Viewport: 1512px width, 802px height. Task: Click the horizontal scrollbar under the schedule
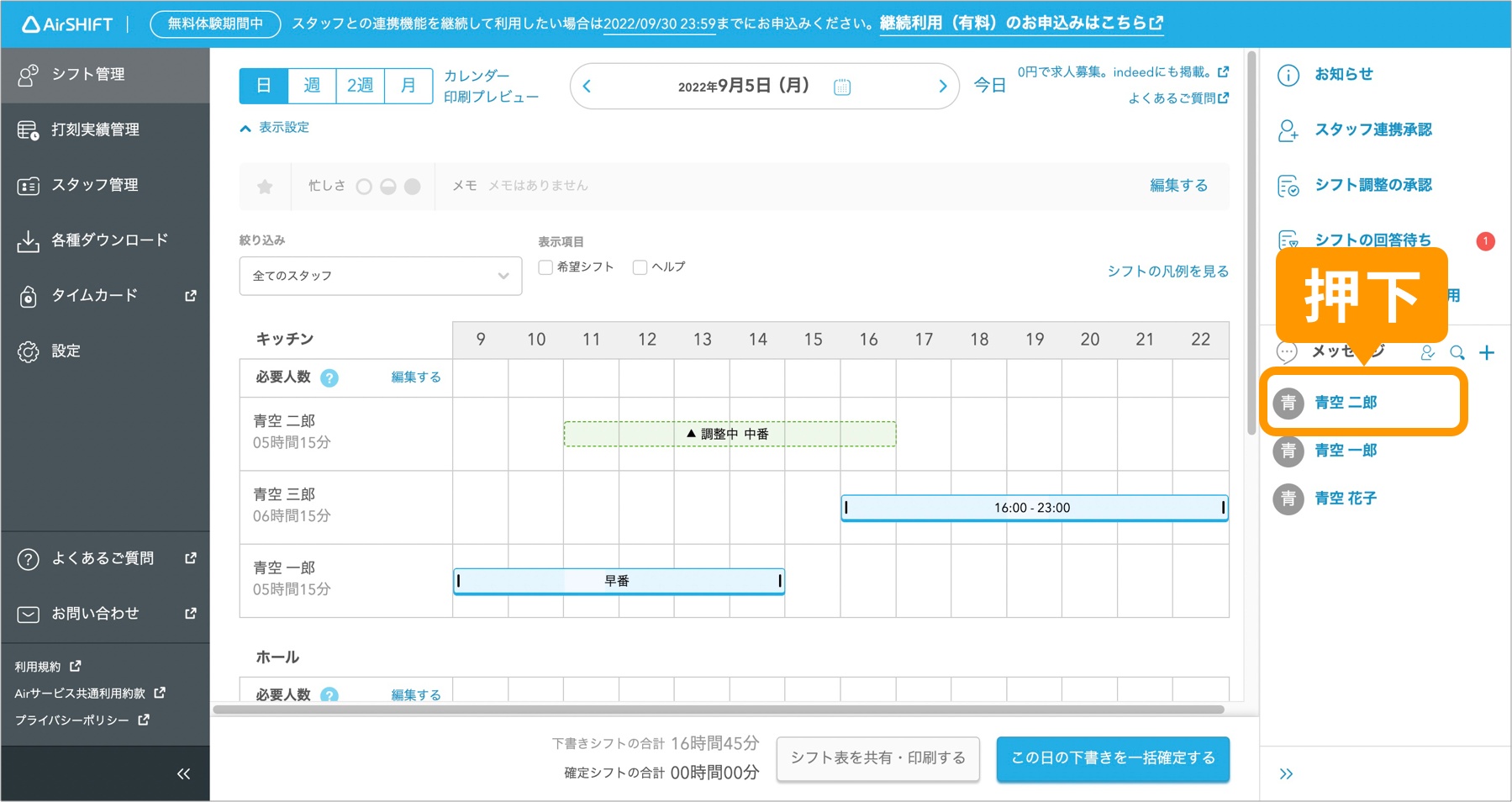coord(719,710)
